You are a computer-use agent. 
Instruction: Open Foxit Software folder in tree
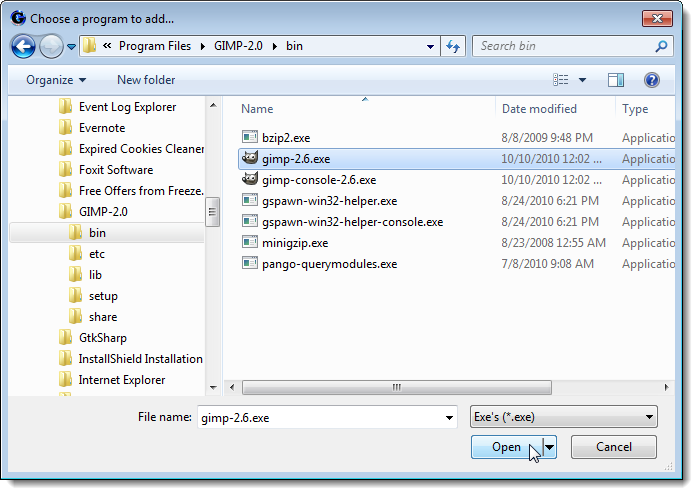point(116,170)
